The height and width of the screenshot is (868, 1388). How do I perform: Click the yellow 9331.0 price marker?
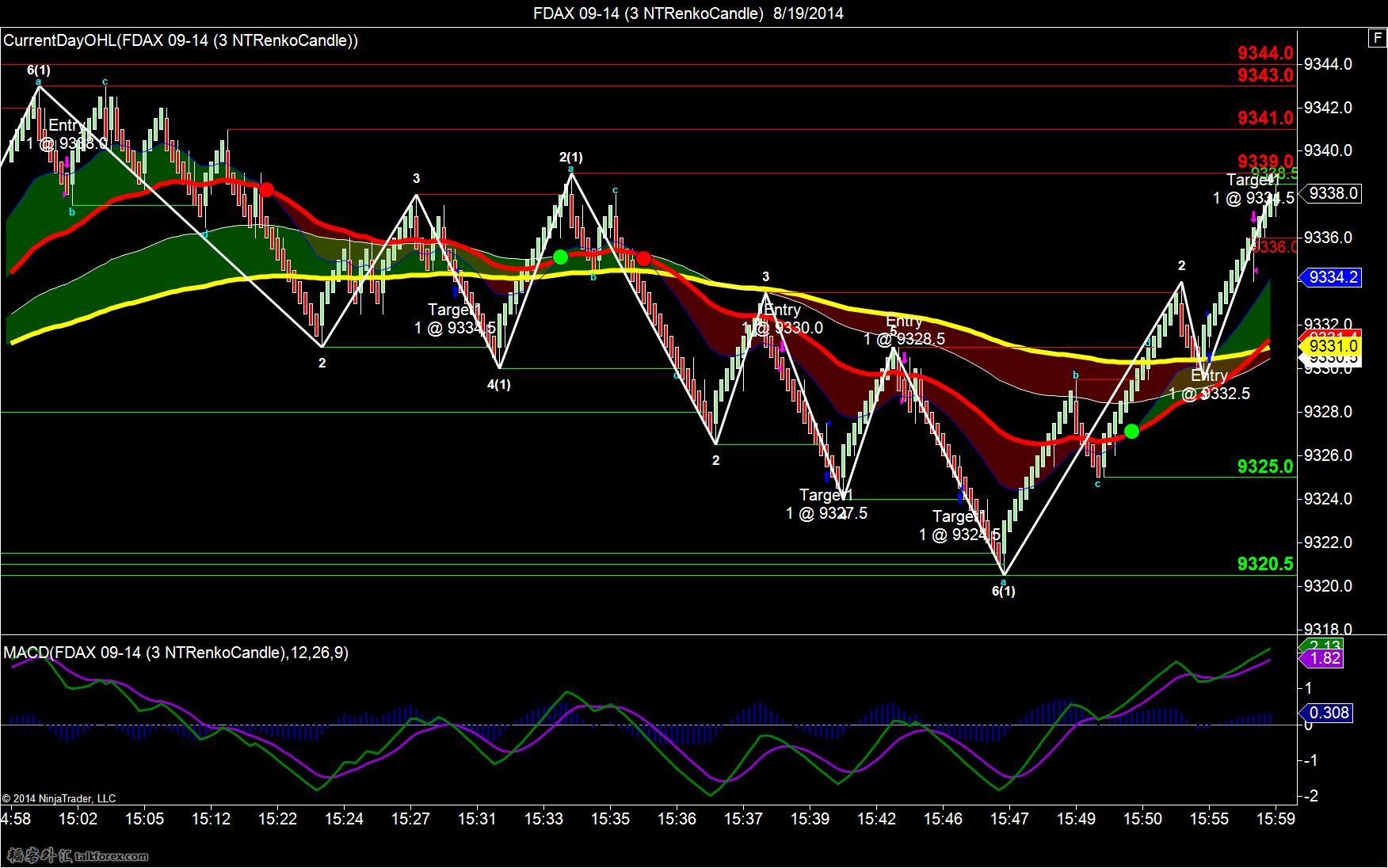1331,346
